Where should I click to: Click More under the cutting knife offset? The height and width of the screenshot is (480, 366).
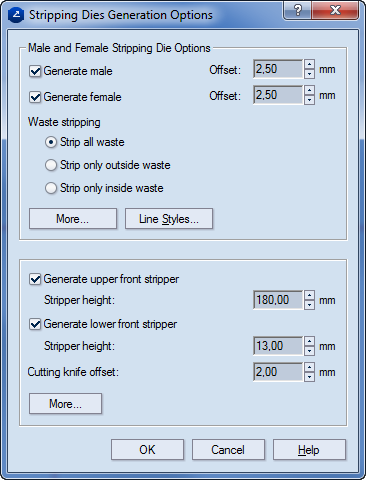click(65, 404)
